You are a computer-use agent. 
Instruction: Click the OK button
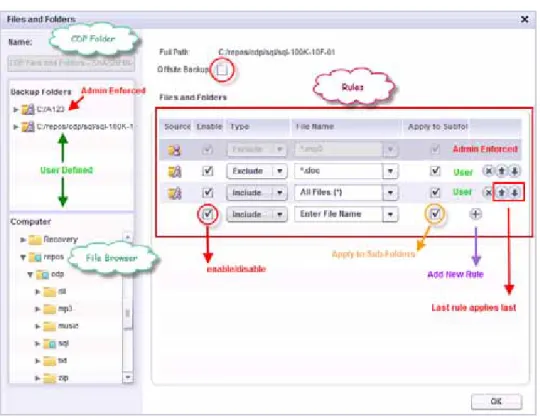(496, 401)
